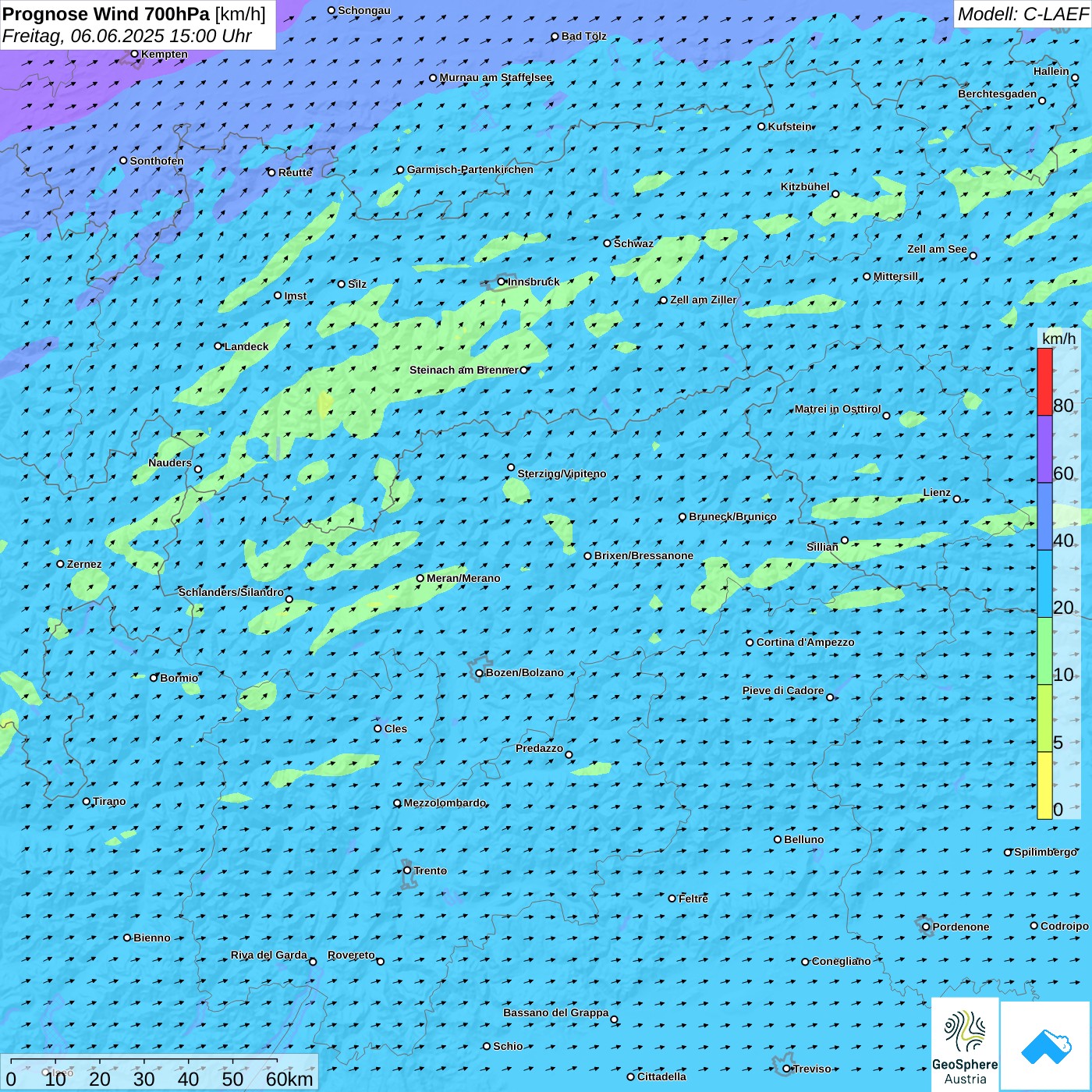The width and height of the screenshot is (1092, 1092).
Task: Click the "Bassano del Grappa" label
Action: pyautogui.click(x=556, y=1012)
